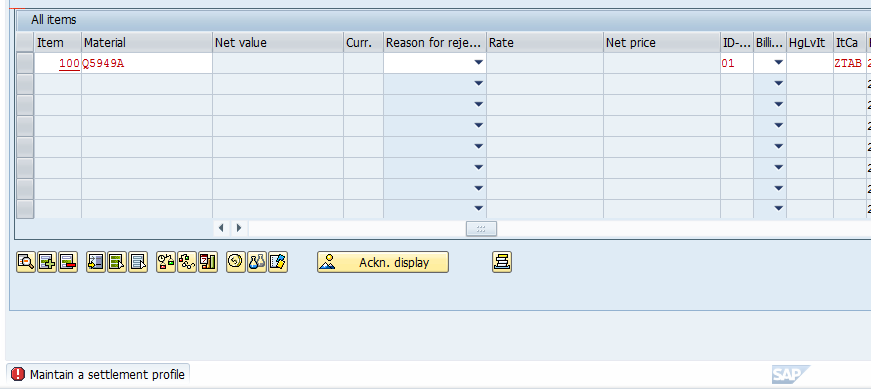
Task: Click the Net value cell for item 100
Action: click(278, 63)
